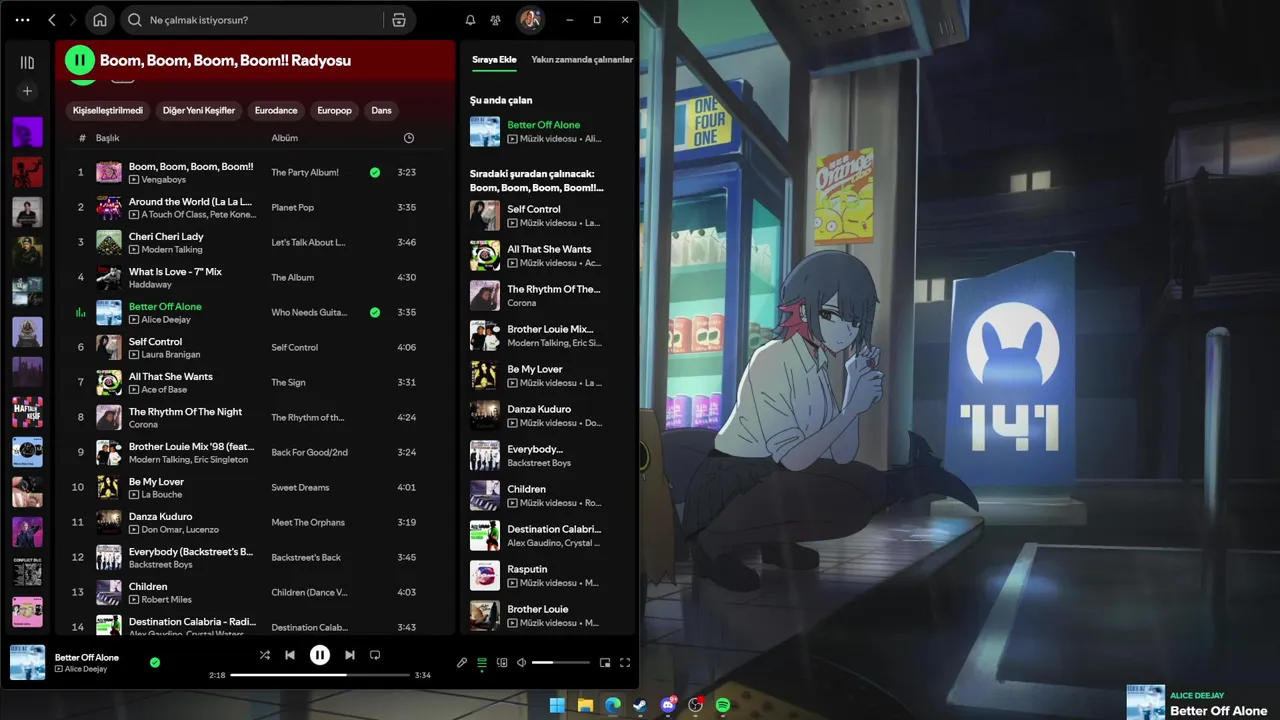Viewport: 1280px width, 720px height.
Task: Toggle shuffle playback
Action: coord(264,655)
